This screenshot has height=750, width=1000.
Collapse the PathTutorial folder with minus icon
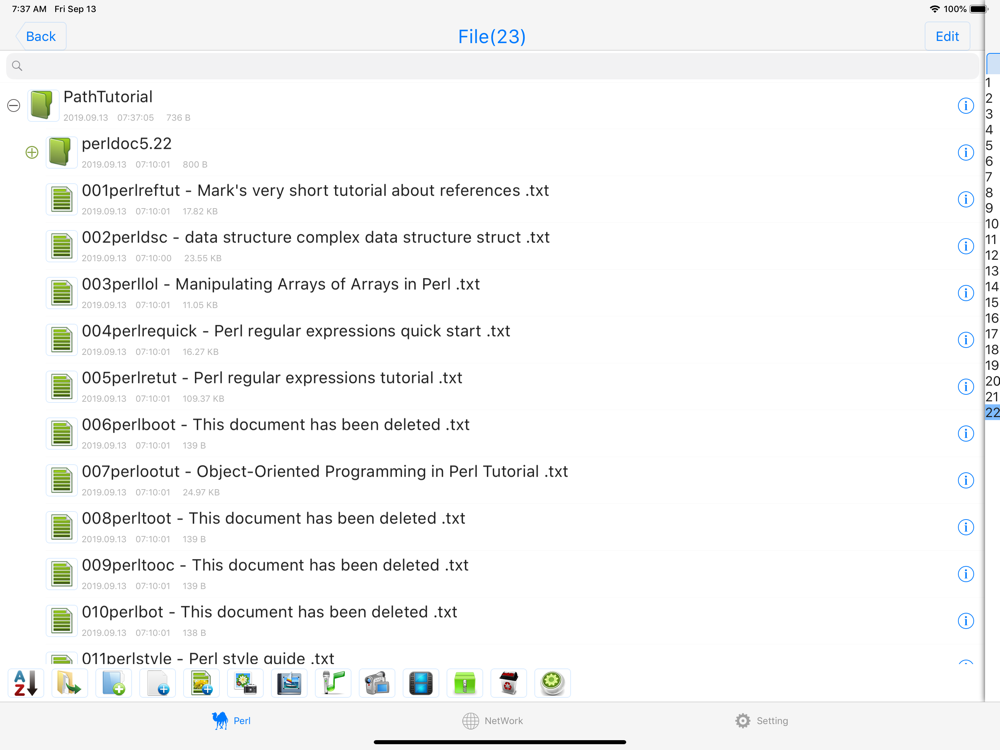pyautogui.click(x=13, y=106)
